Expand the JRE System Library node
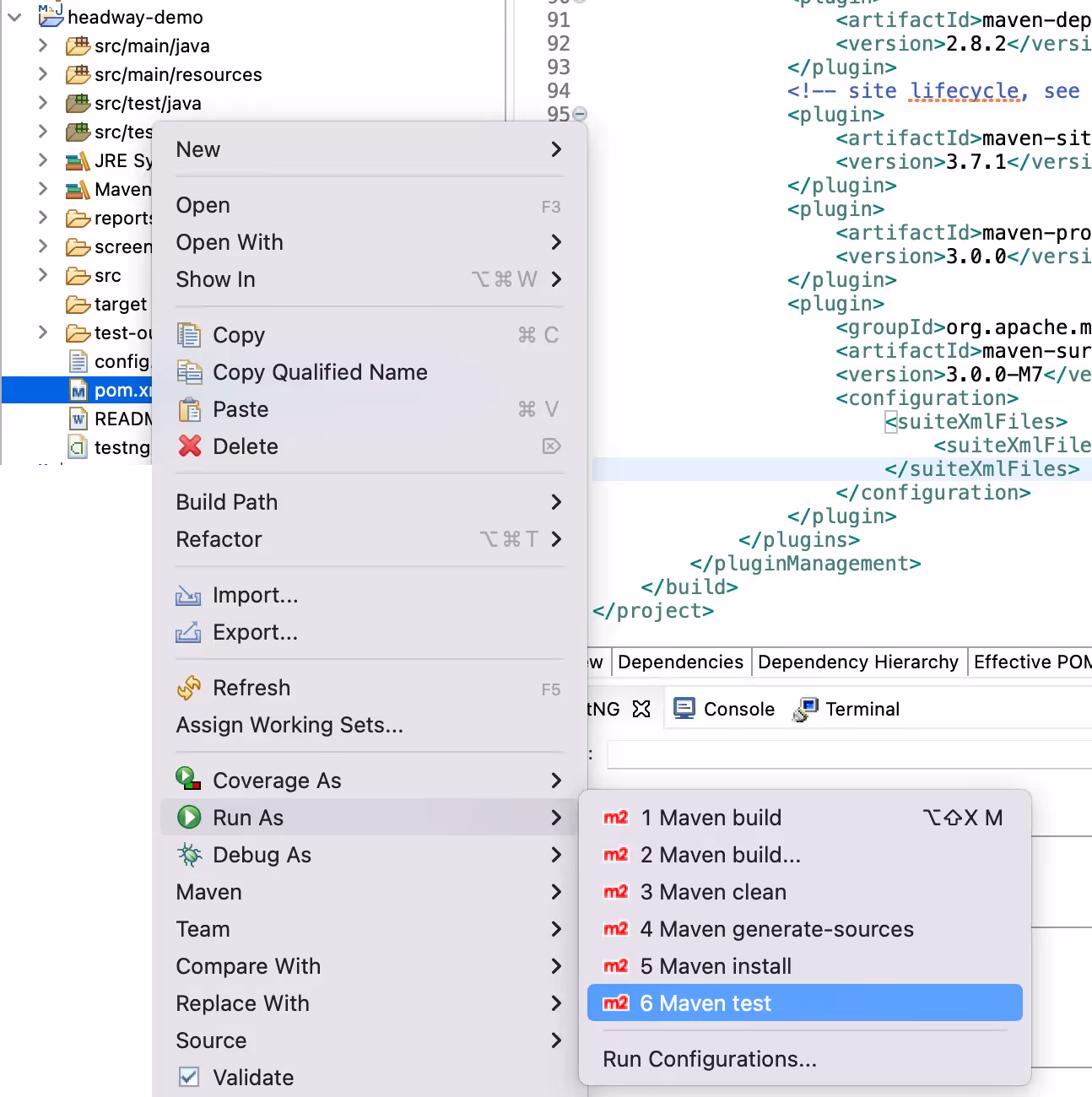 pyautogui.click(x=42, y=160)
